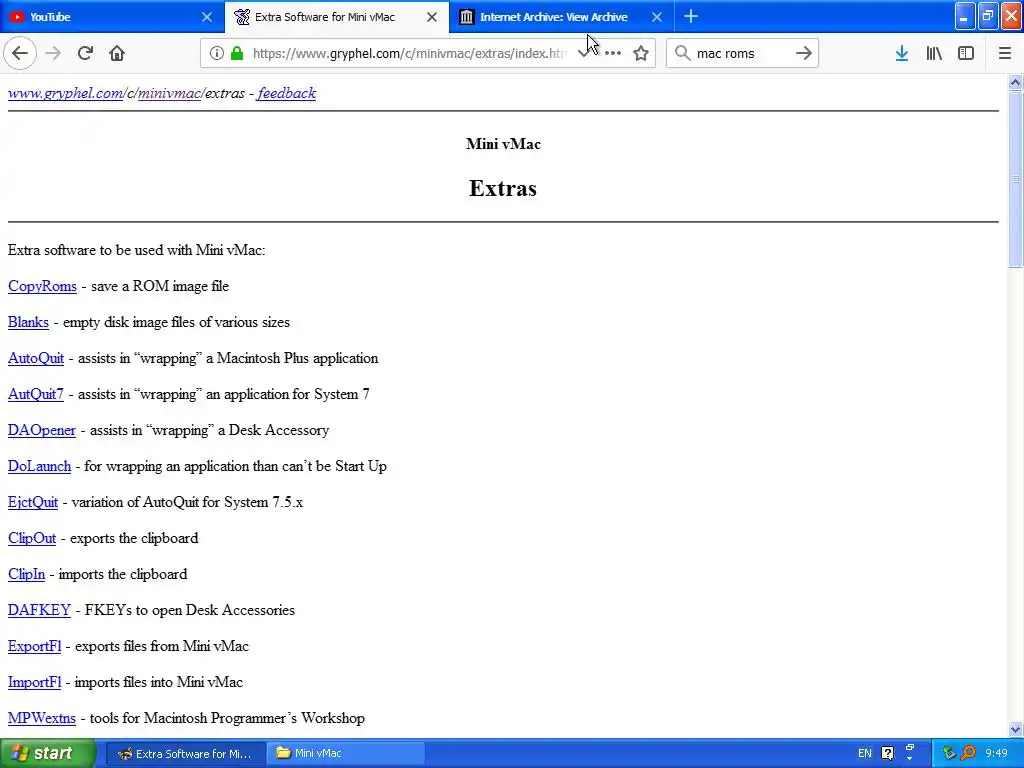This screenshot has width=1024, height=768.
Task: Bookmark this page with the star
Action: pyautogui.click(x=641, y=54)
